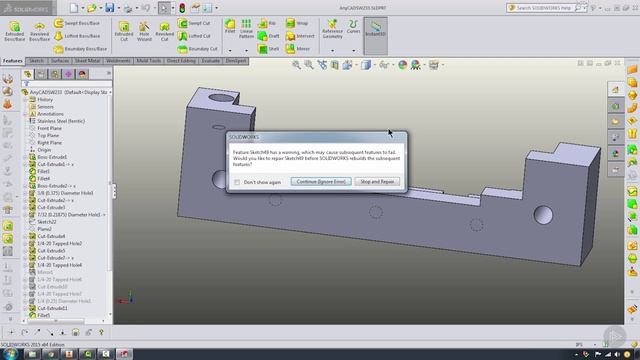Open the PropertyManager tab
640x360 pixels.
pyautogui.click(x=41, y=74)
